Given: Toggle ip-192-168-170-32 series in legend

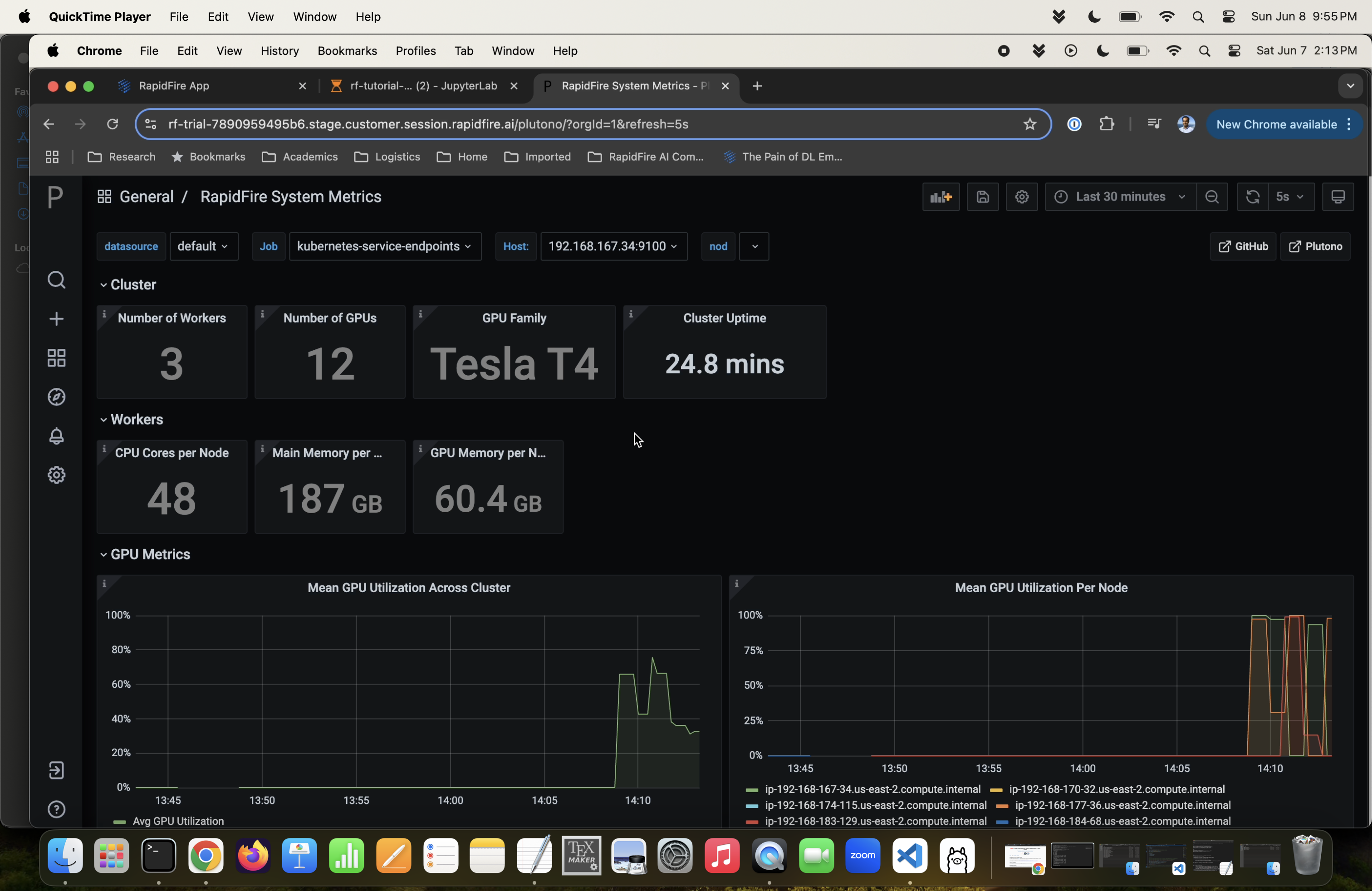Looking at the screenshot, I should 1117,789.
